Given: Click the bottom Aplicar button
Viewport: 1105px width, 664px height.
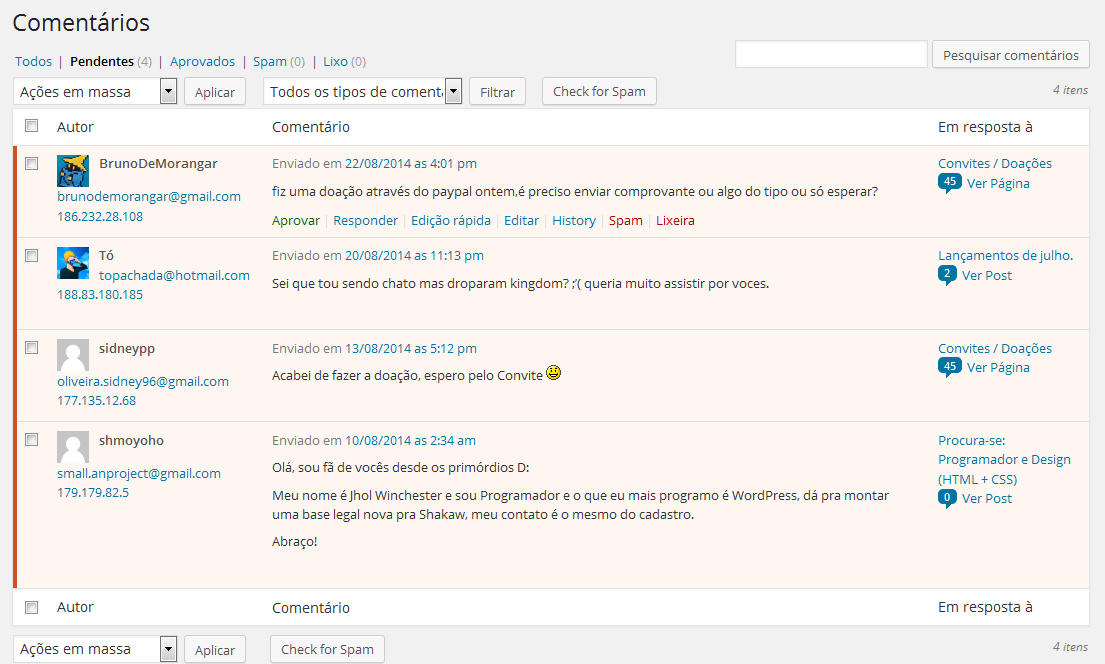Looking at the screenshot, I should [x=215, y=649].
